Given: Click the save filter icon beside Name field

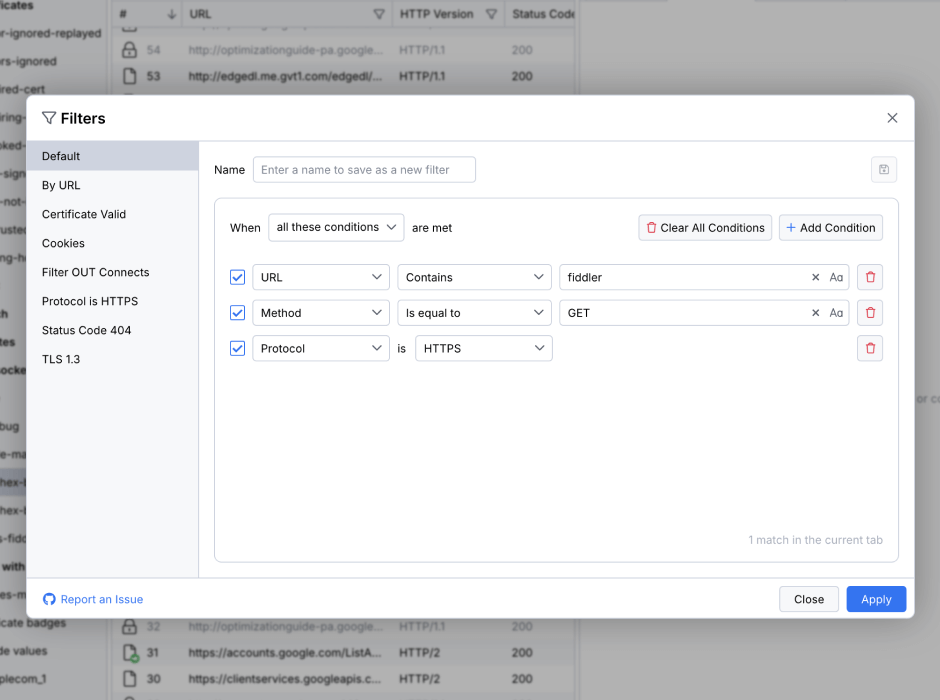Looking at the screenshot, I should 883,169.
